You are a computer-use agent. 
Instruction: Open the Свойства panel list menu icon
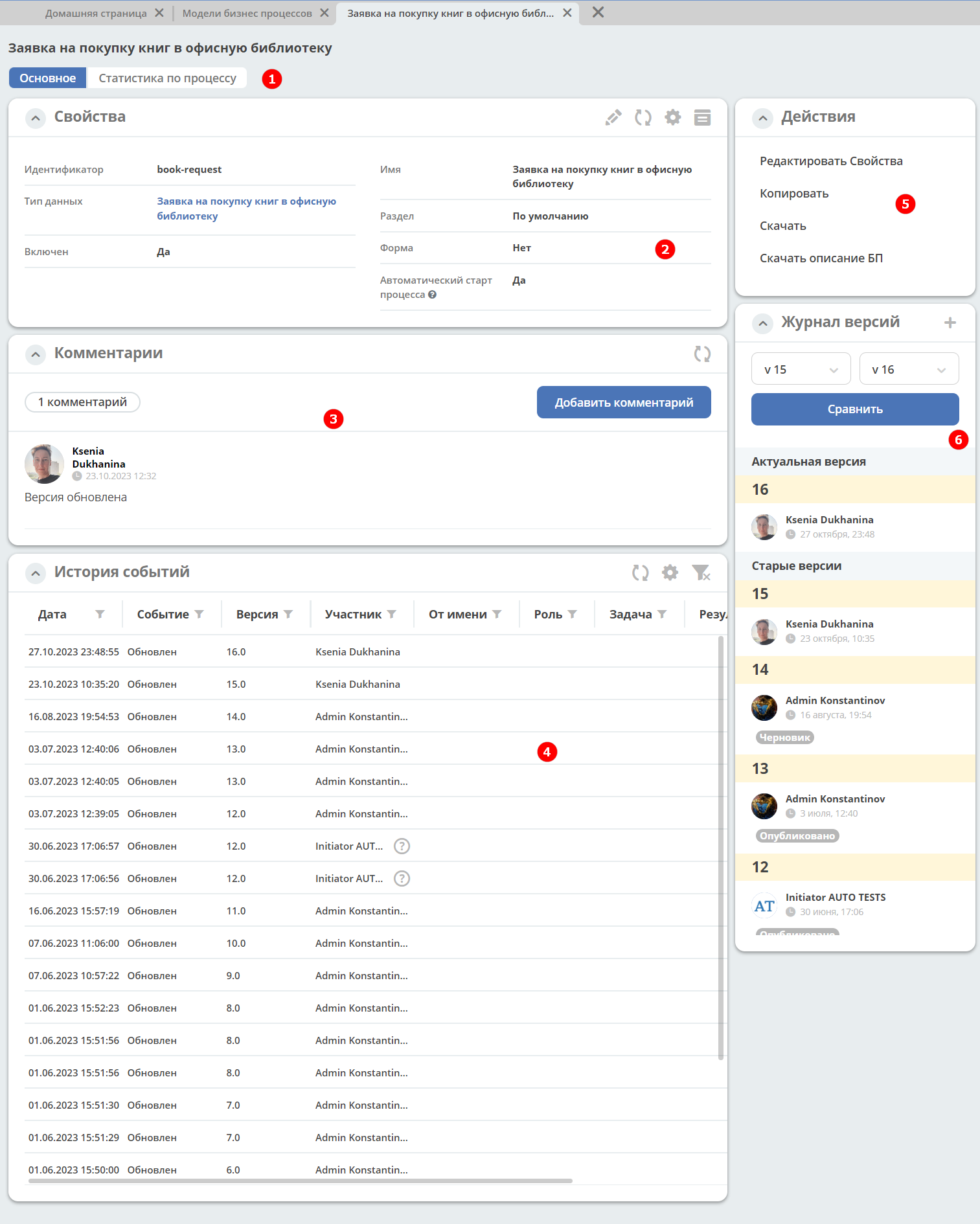[x=702, y=117]
